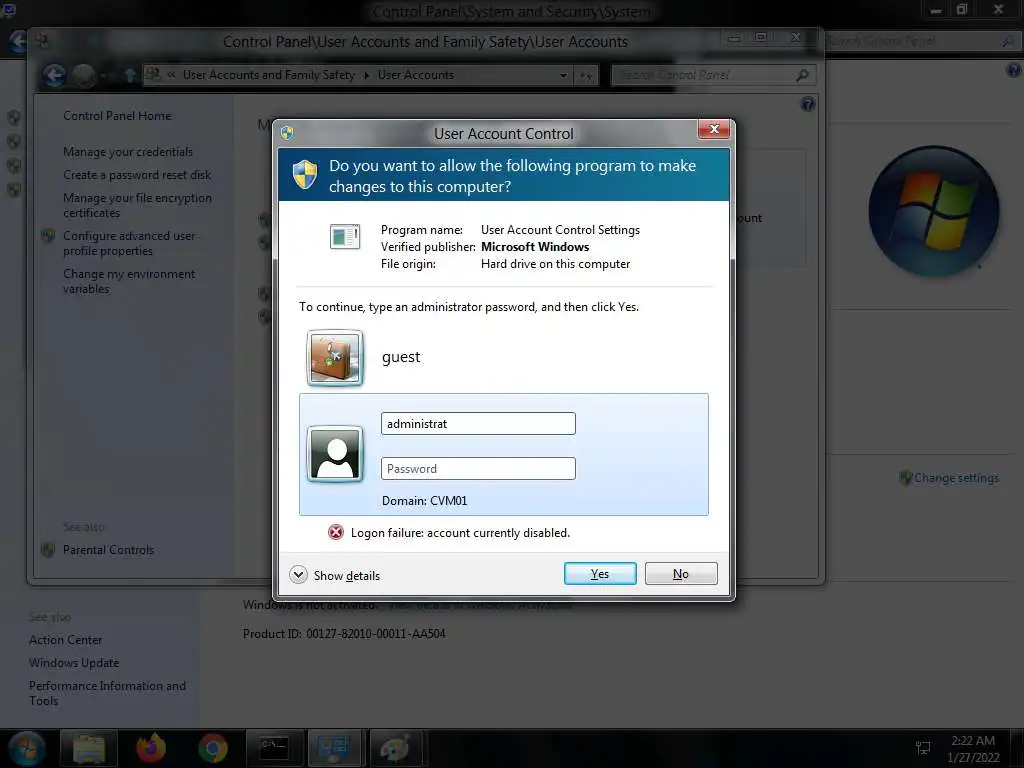
Task: Click the Forward arrow in User Accounts window
Action: (84, 76)
